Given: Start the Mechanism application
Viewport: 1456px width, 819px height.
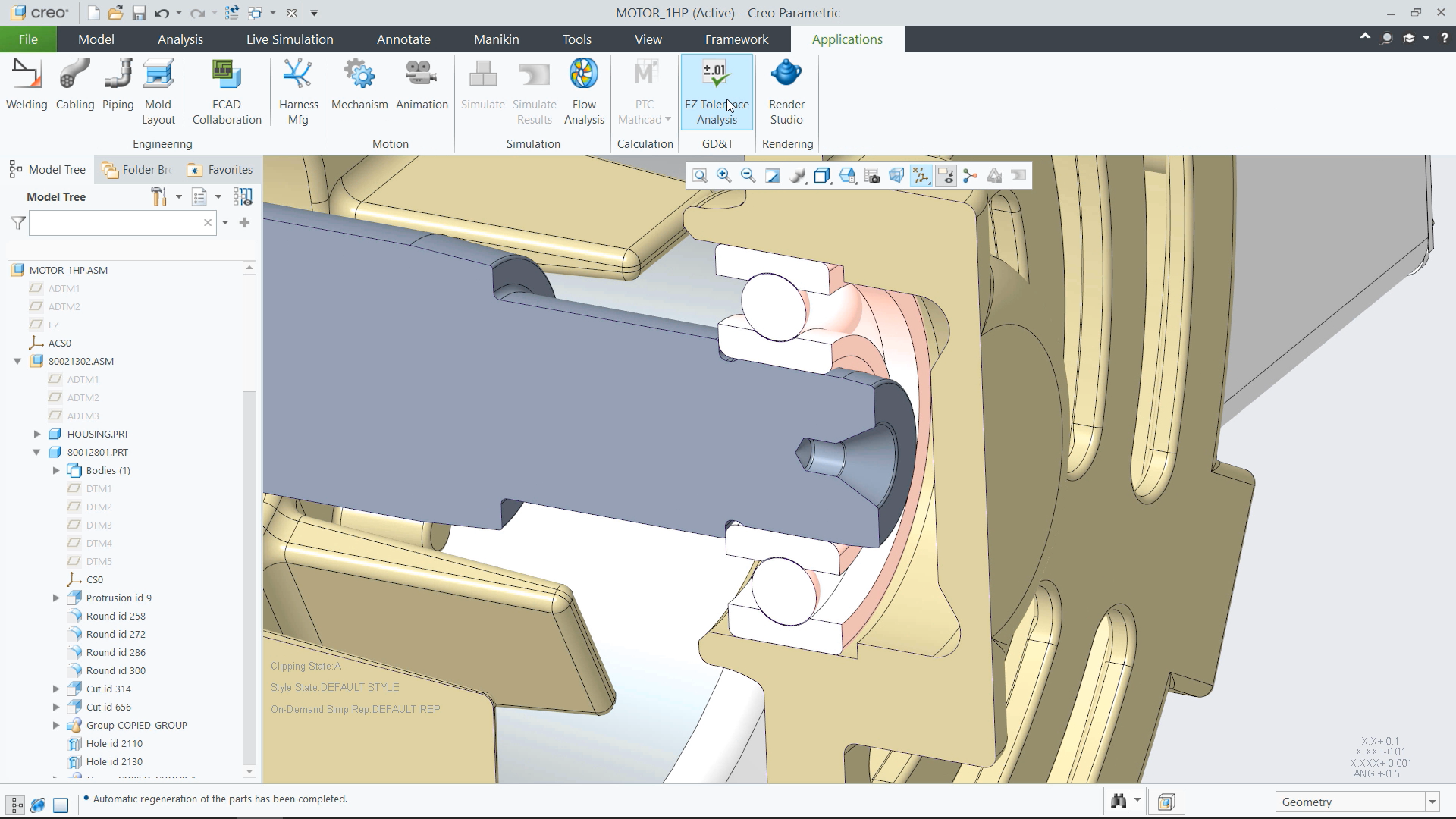Looking at the screenshot, I should (359, 85).
